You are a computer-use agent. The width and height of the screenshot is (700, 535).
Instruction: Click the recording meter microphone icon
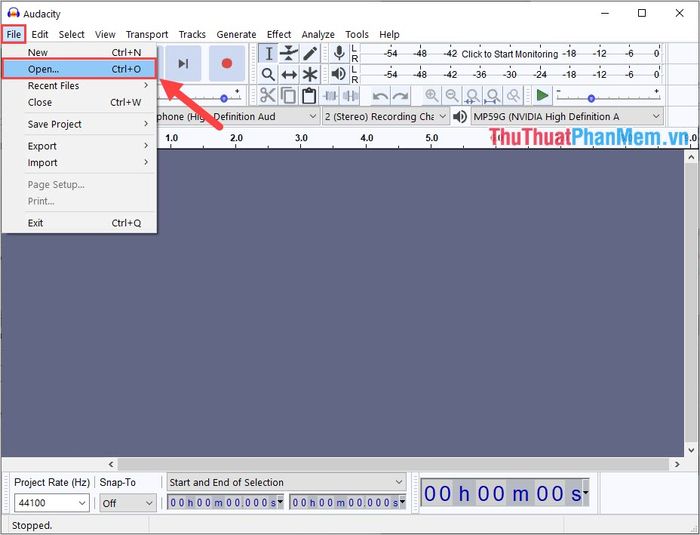[339, 53]
